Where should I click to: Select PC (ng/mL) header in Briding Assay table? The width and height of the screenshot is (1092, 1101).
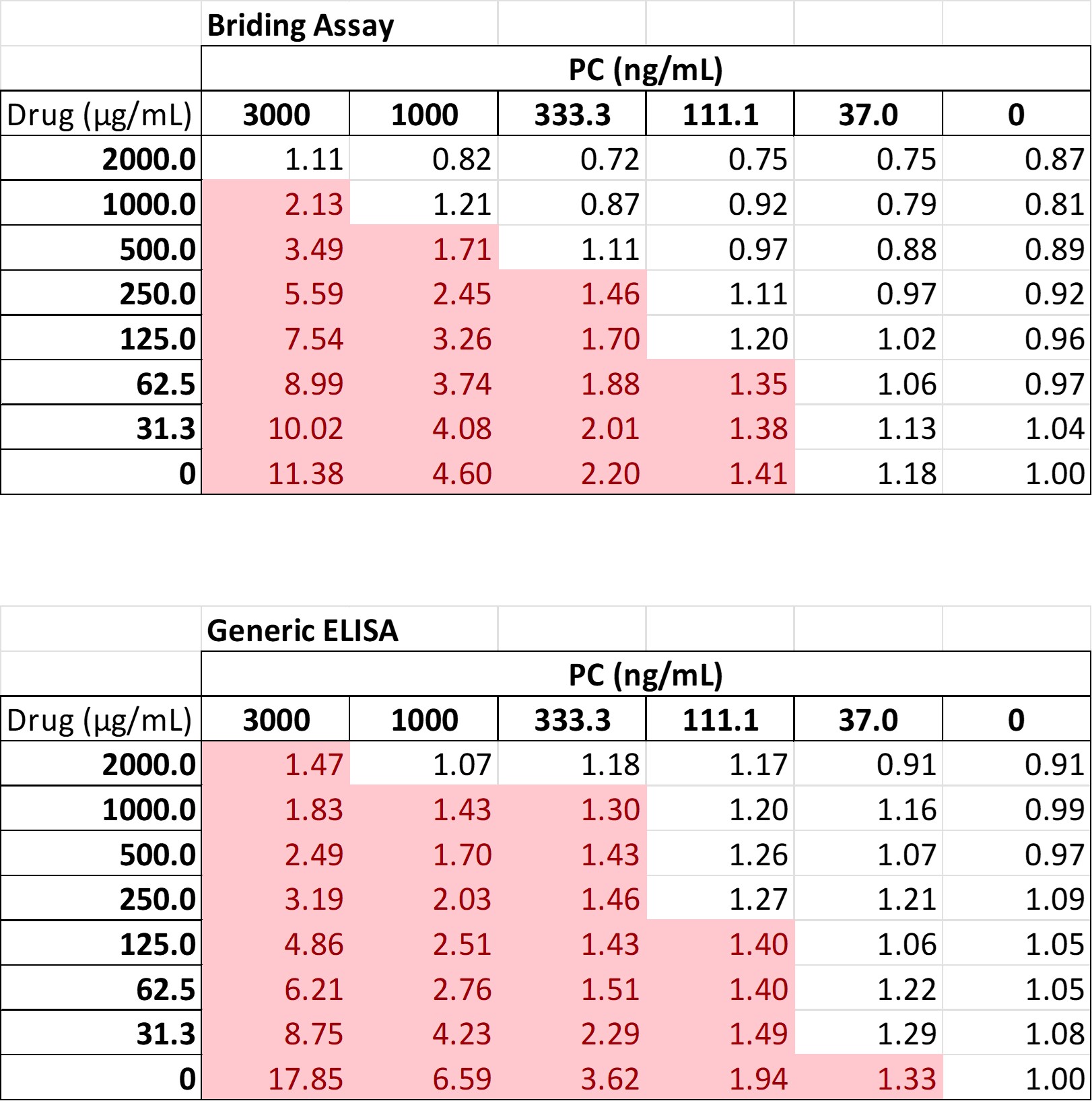645,69
